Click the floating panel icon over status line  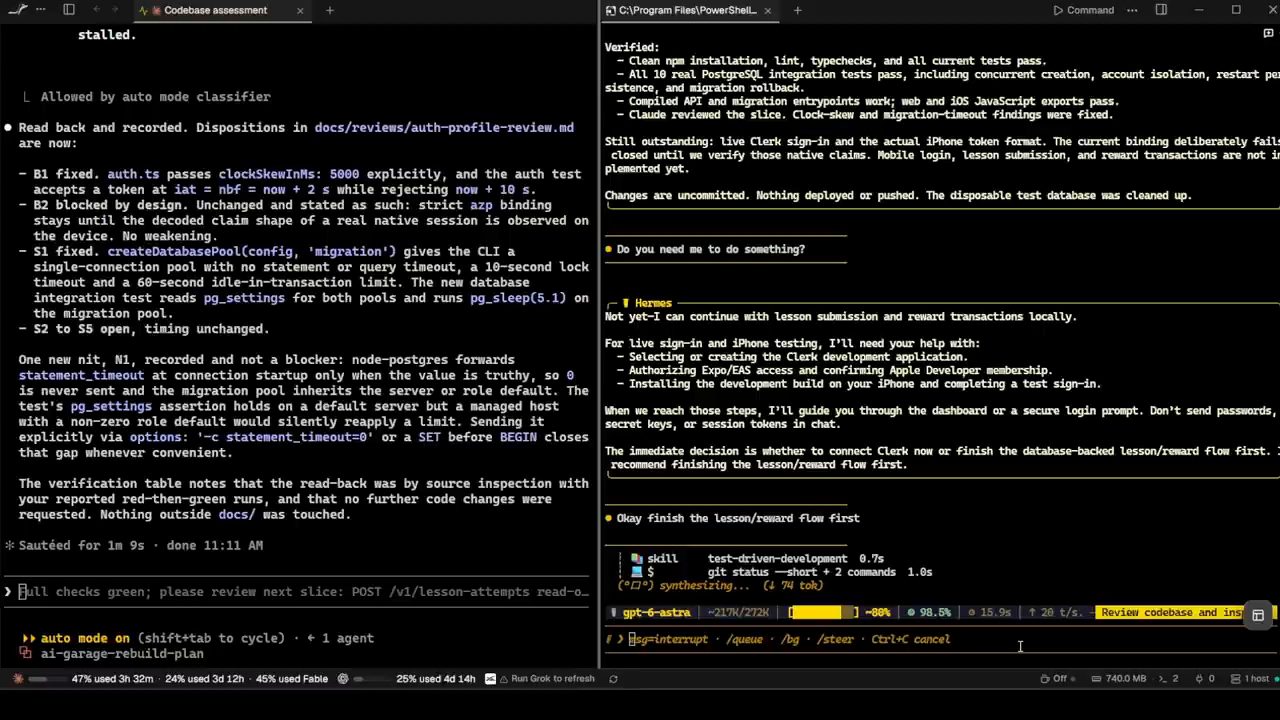(1258, 615)
